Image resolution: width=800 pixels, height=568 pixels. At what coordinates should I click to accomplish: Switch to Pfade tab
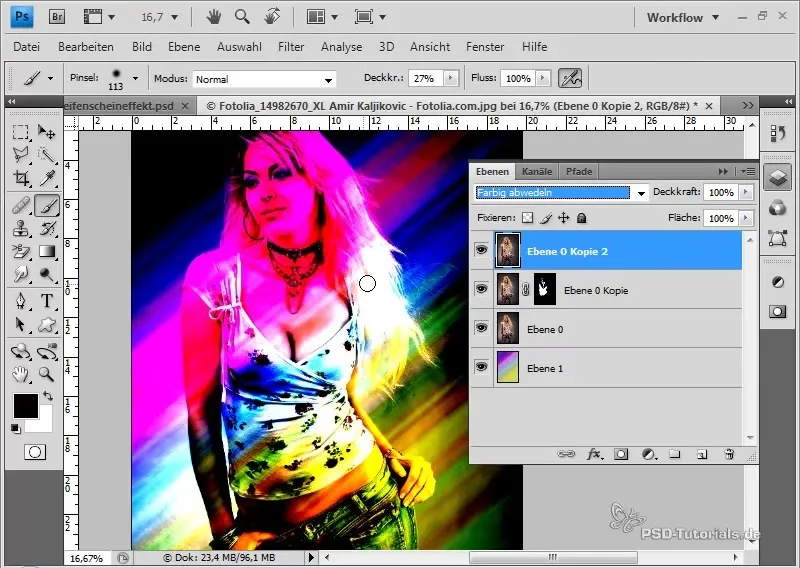click(x=579, y=171)
